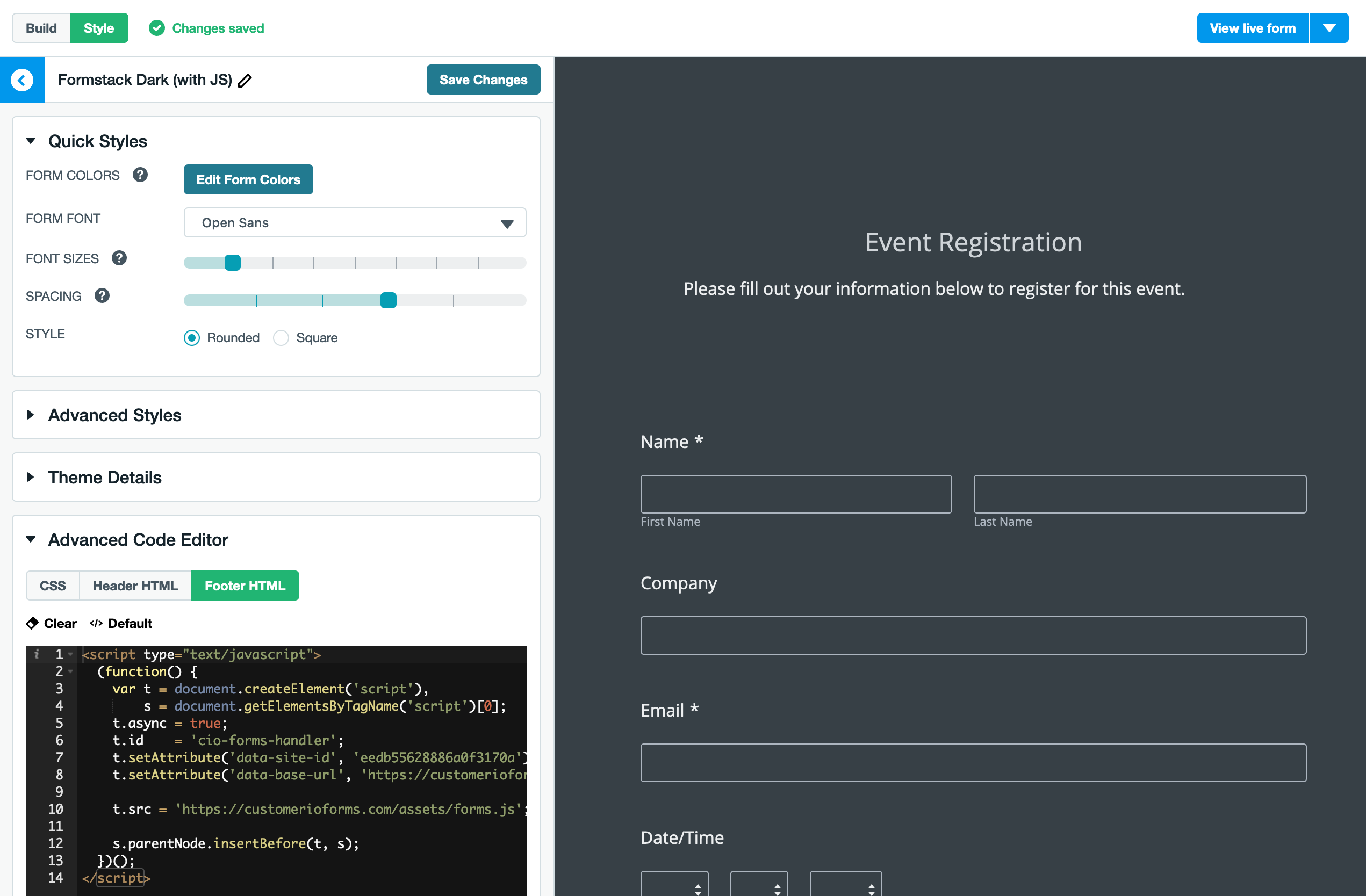Click the edit/pencil icon next to theme name
The image size is (1366, 896).
coord(247,78)
